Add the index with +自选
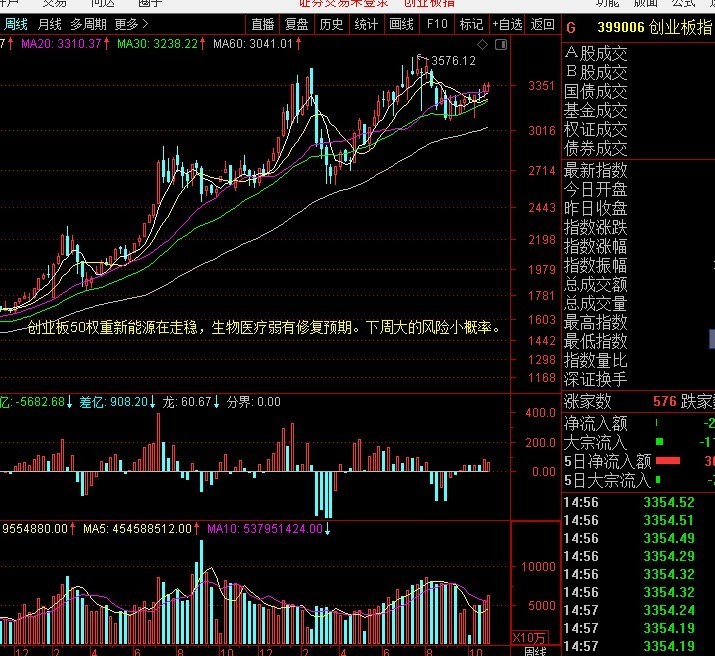715x656 pixels. tap(507, 24)
